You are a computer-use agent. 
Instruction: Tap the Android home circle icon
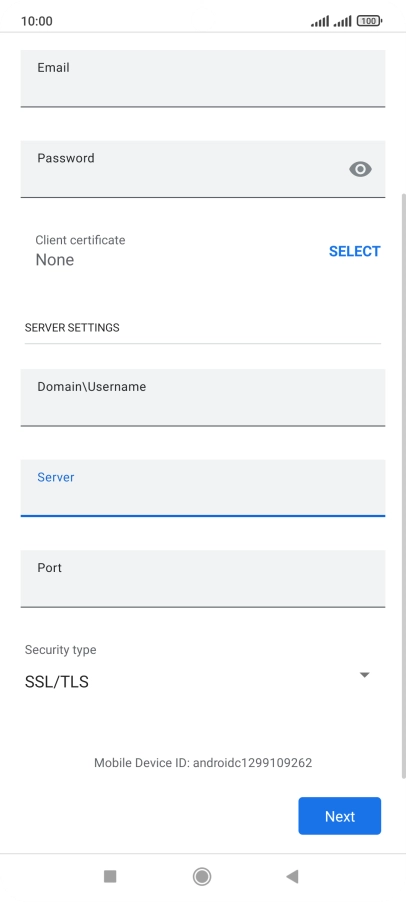click(202, 876)
